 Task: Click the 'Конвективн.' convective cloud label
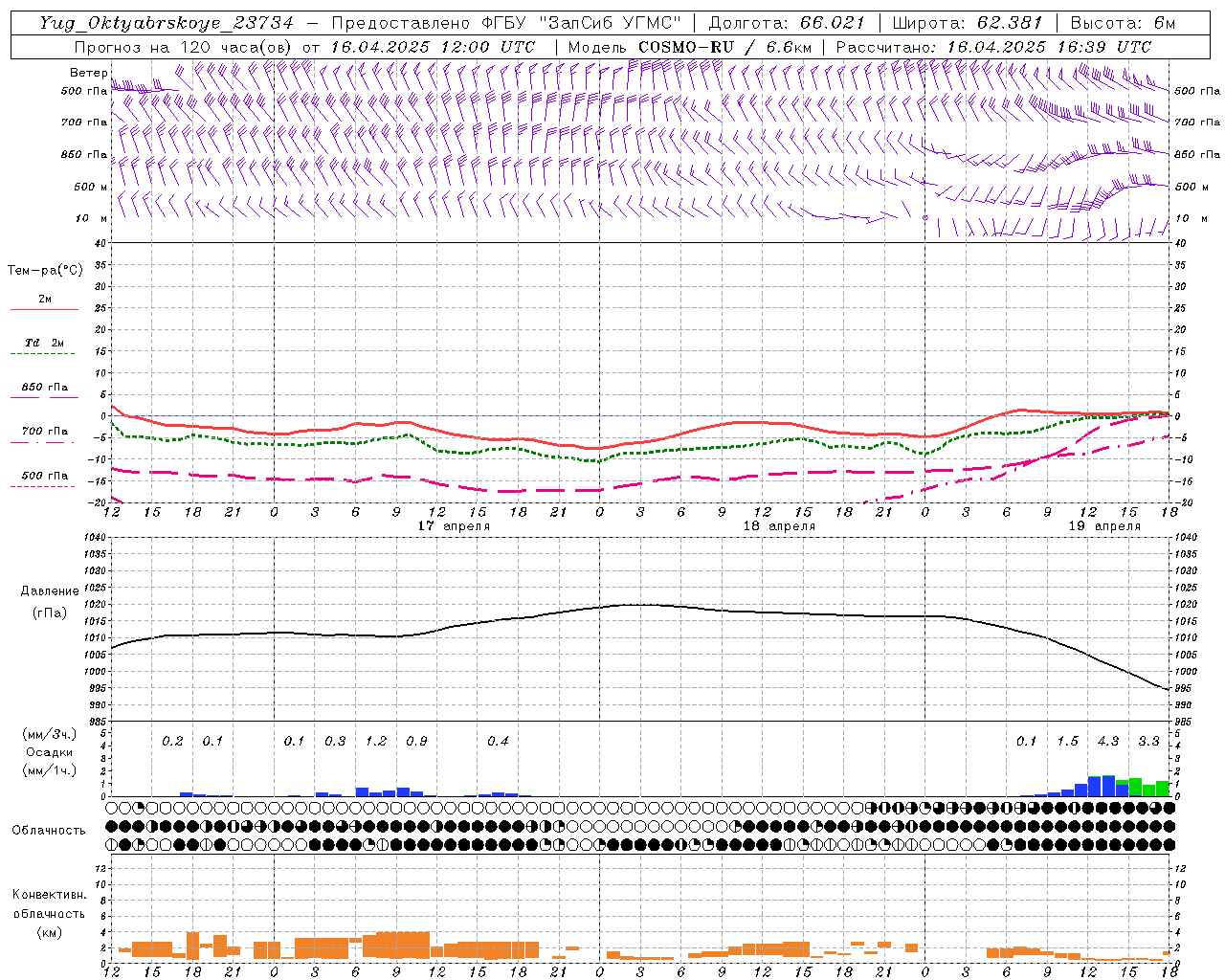click(49, 895)
